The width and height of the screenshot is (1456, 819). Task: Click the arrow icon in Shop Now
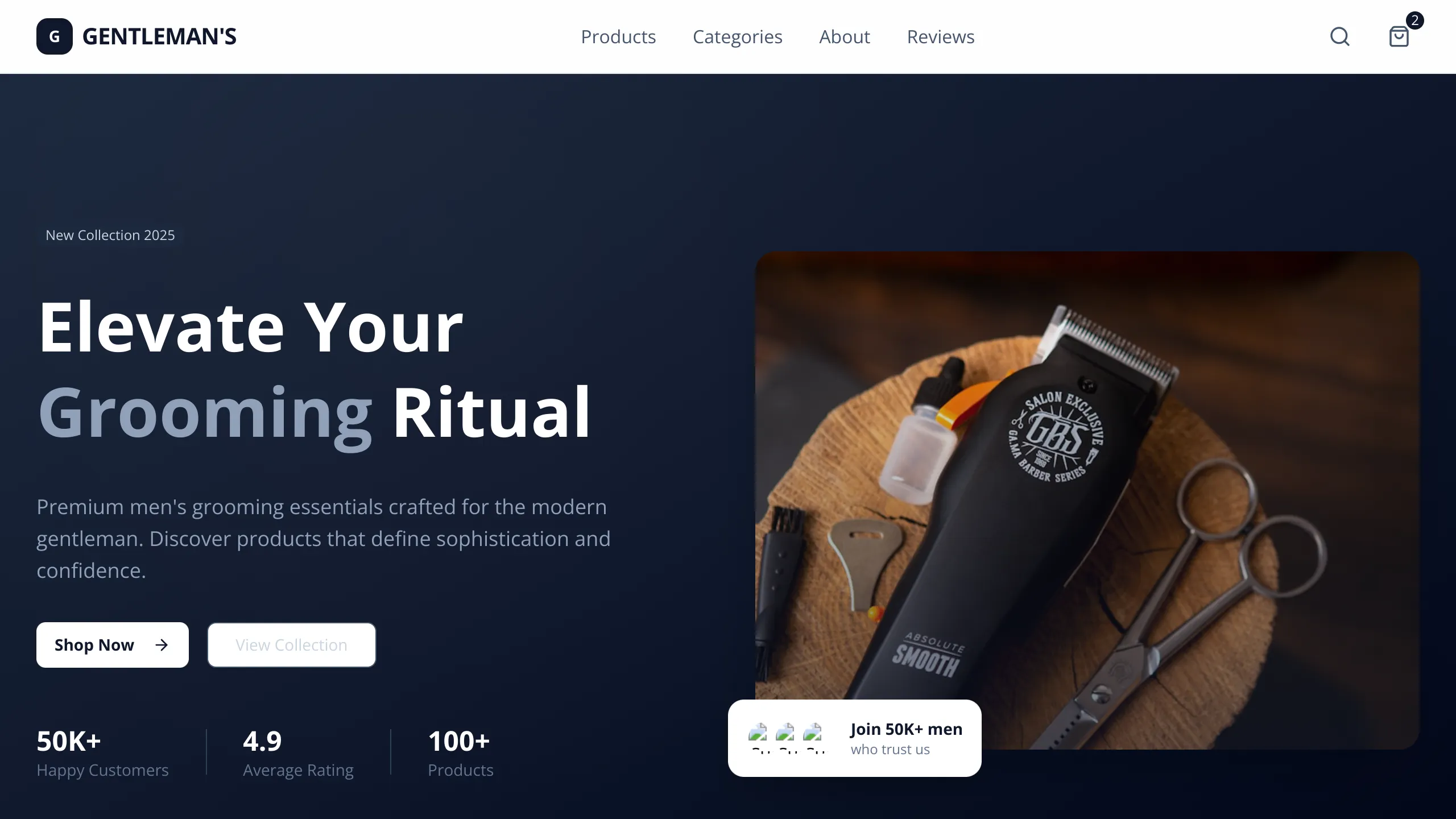pyautogui.click(x=162, y=644)
